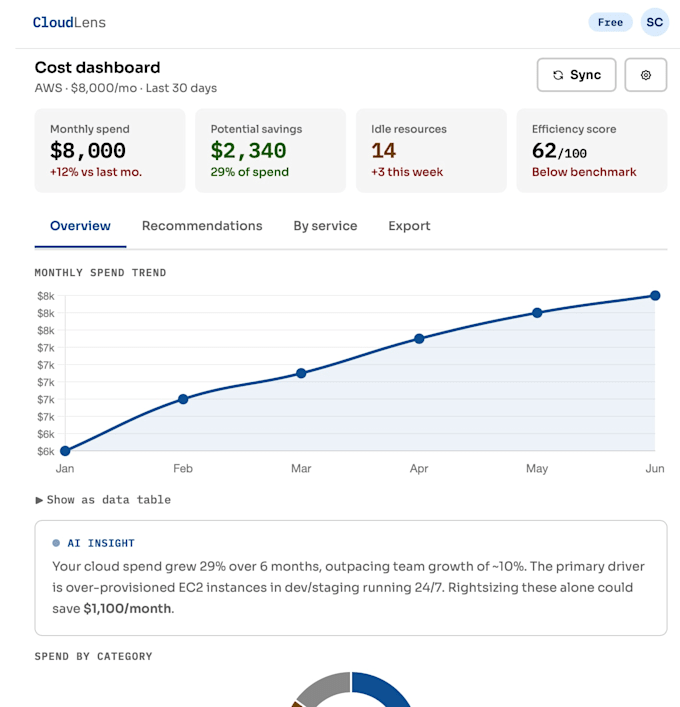This screenshot has width=680, height=707.
Task: Click the '+3 this week' text
Action: point(407,172)
